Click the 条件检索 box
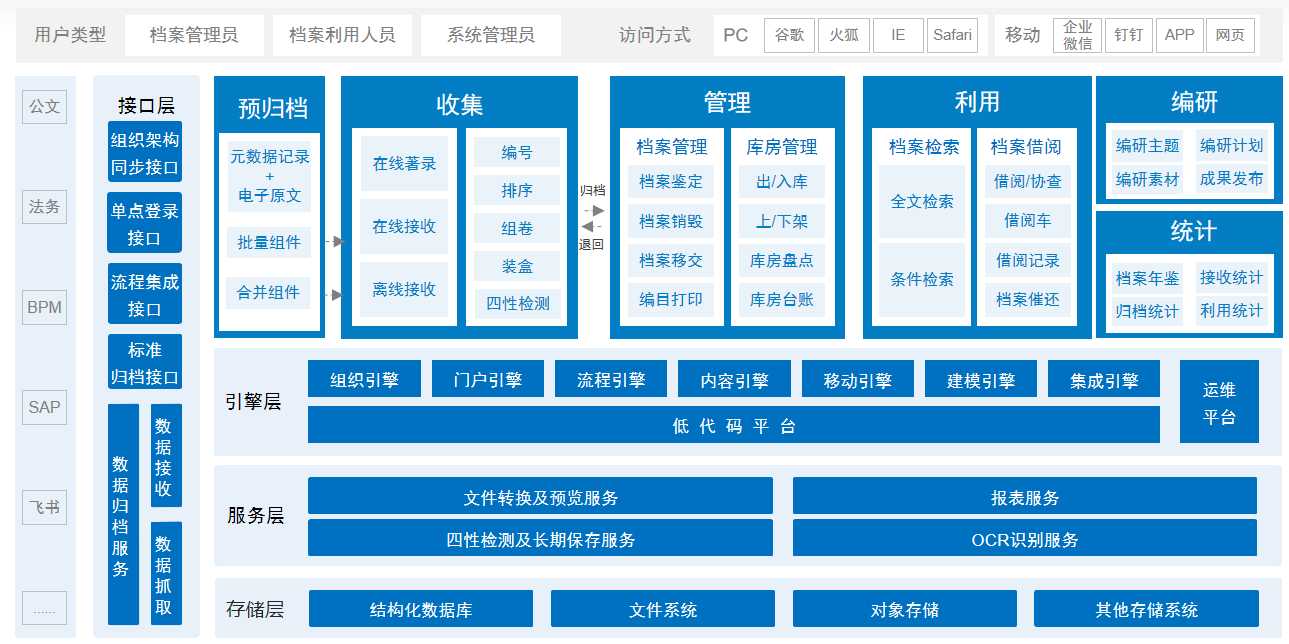 [922, 280]
